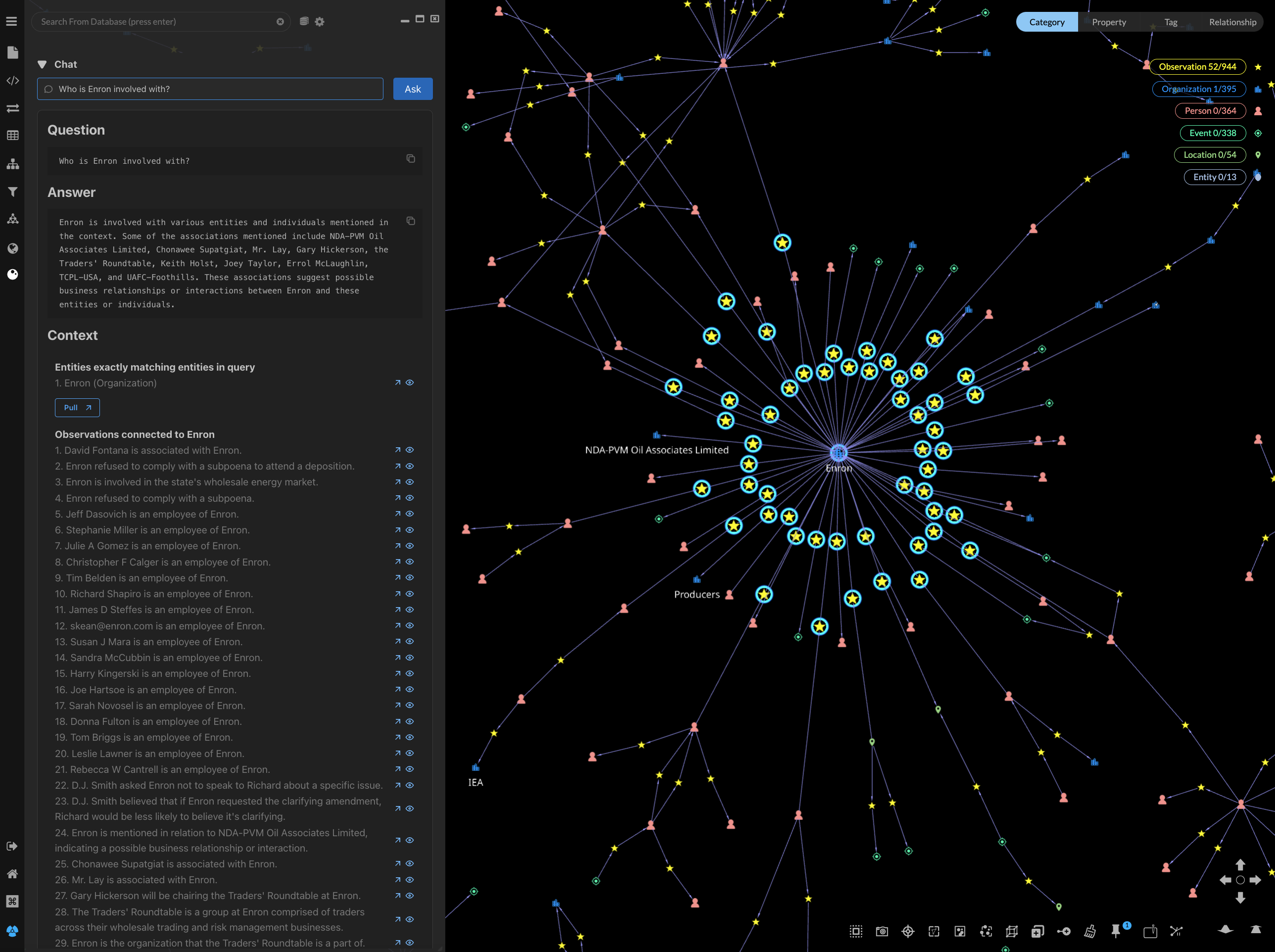Click the keyboard shortcuts command icon in the sidebar

[12, 902]
